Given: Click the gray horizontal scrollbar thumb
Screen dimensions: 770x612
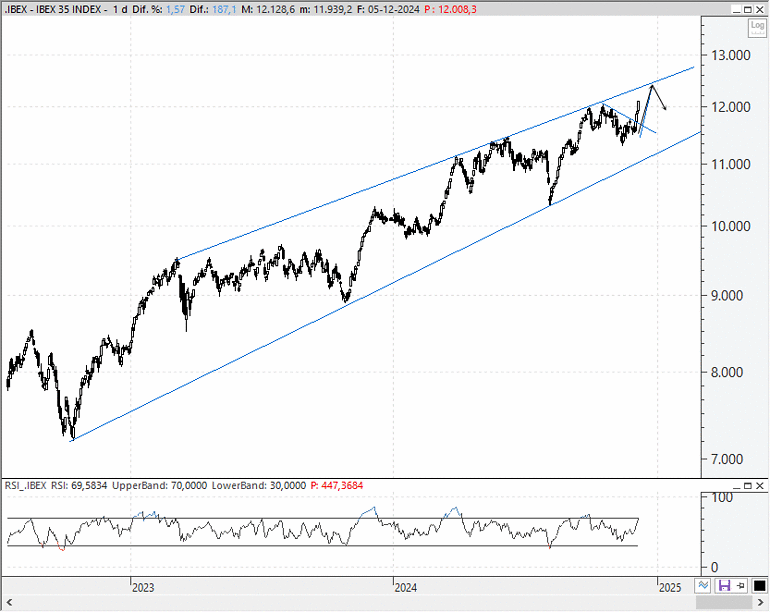Looking at the screenshot, I should click(x=724, y=603).
